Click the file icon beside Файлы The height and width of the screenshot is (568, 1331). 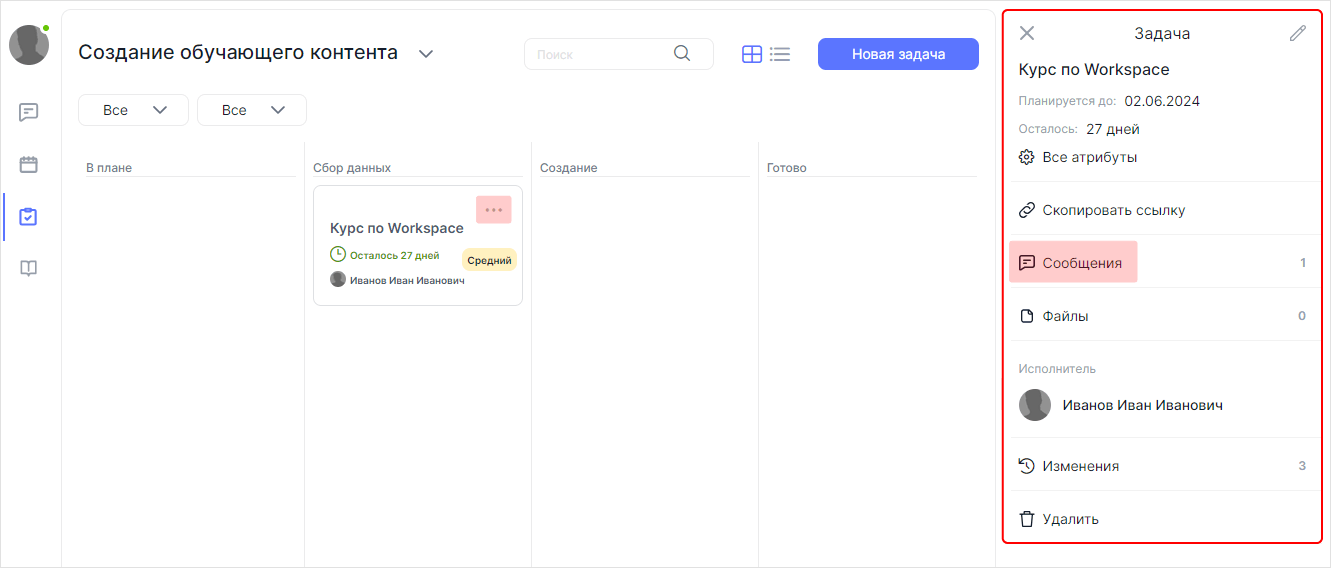1026,316
